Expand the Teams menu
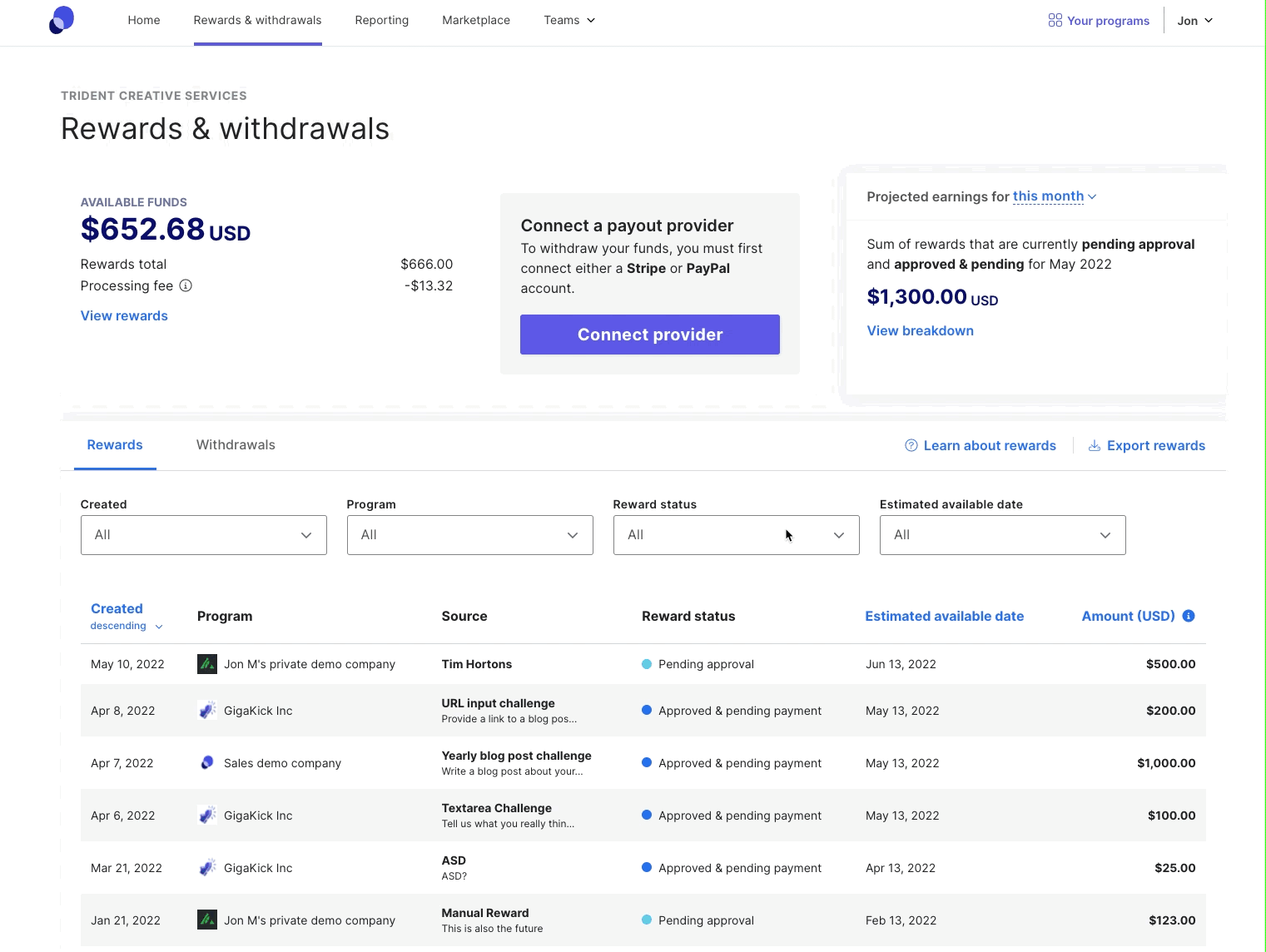Viewport: 1266px width, 952px height. (569, 20)
